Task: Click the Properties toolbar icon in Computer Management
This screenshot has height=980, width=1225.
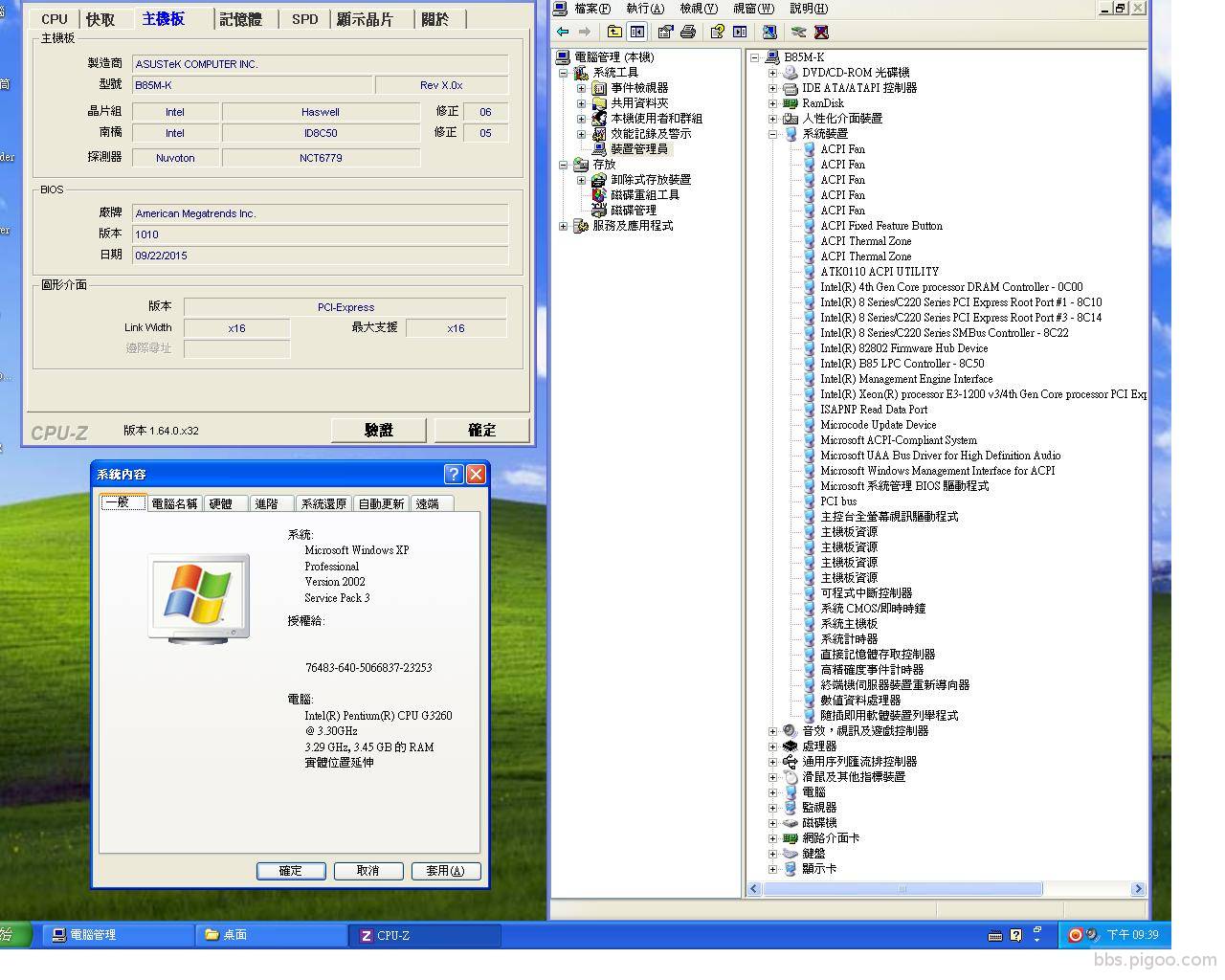Action: point(665,32)
